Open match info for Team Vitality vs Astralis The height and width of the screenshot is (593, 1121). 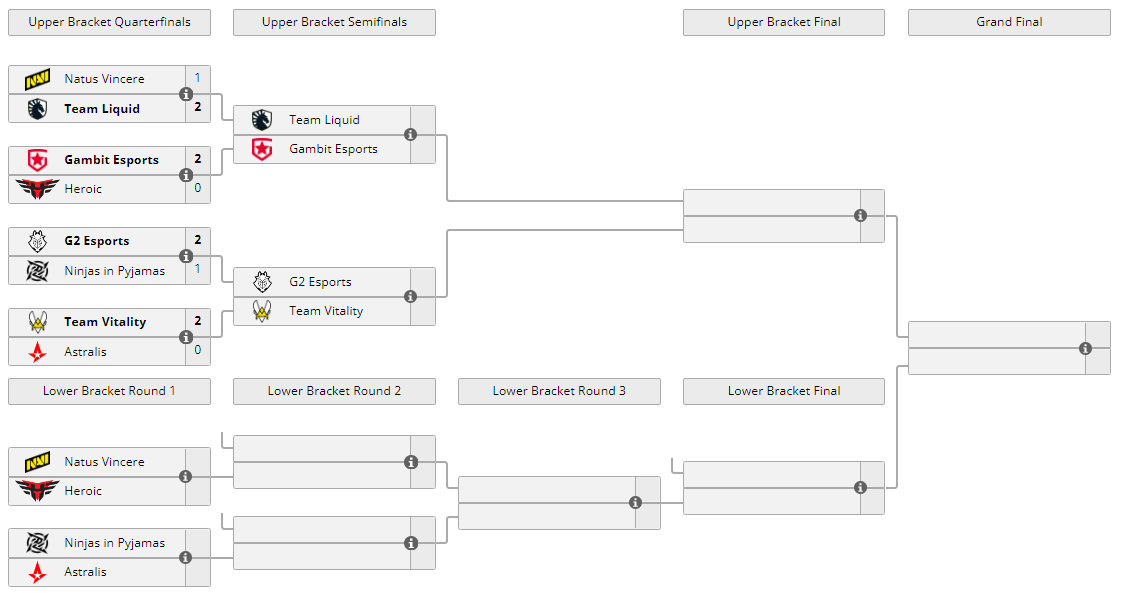[186, 337]
